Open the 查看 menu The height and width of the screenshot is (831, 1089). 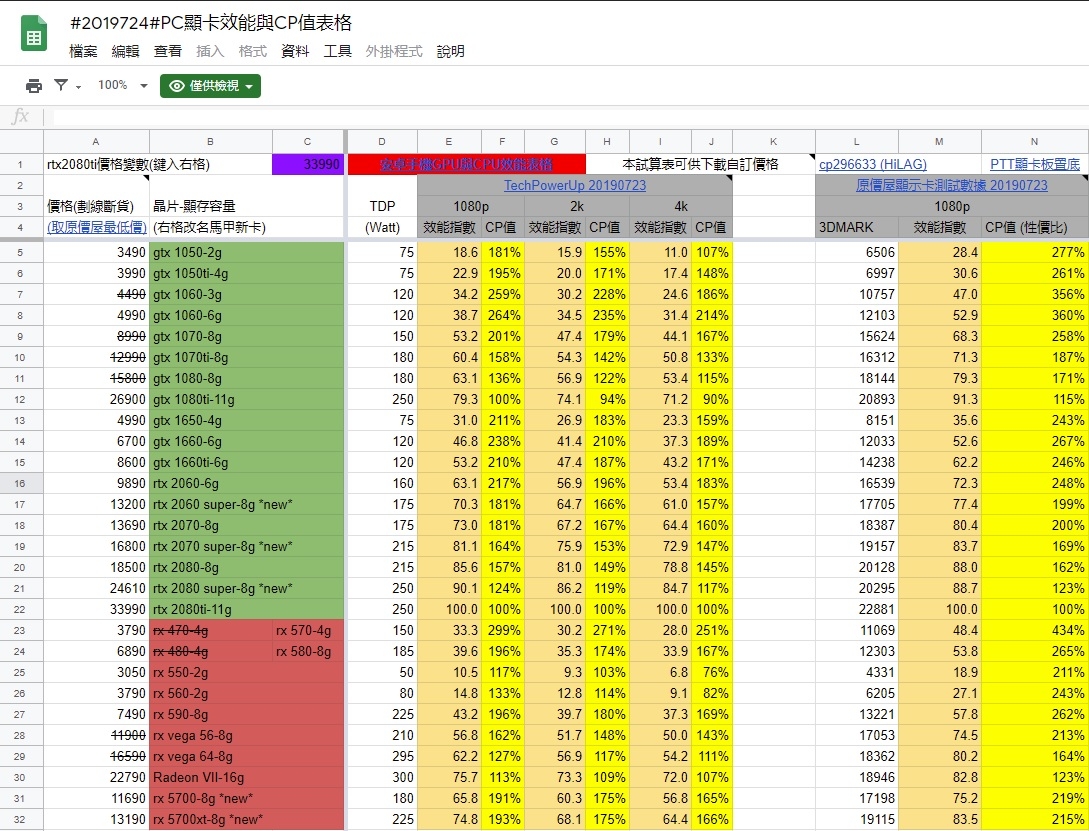pyautogui.click(x=167, y=51)
